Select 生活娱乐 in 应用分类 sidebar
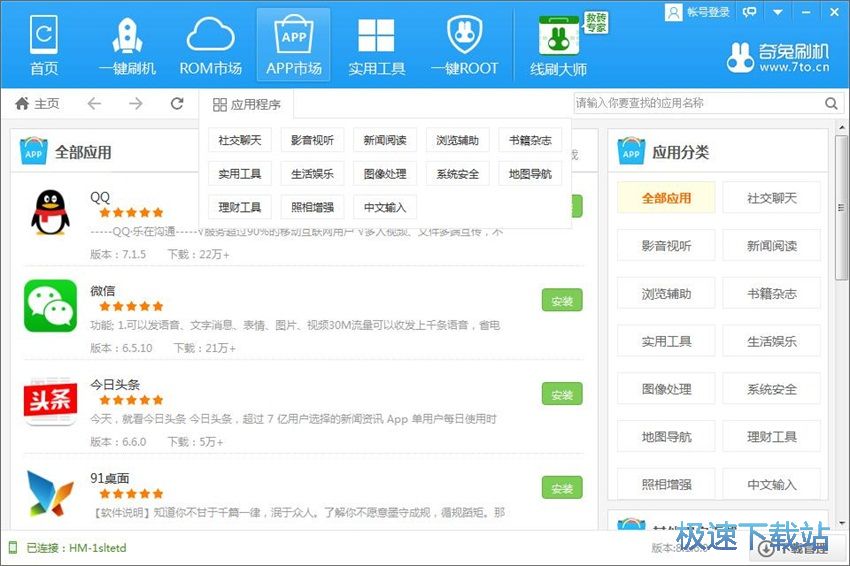850x566 pixels. click(771, 341)
